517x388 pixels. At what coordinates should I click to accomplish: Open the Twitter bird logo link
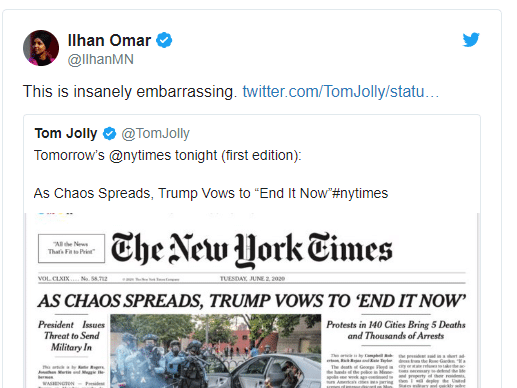tap(471, 40)
